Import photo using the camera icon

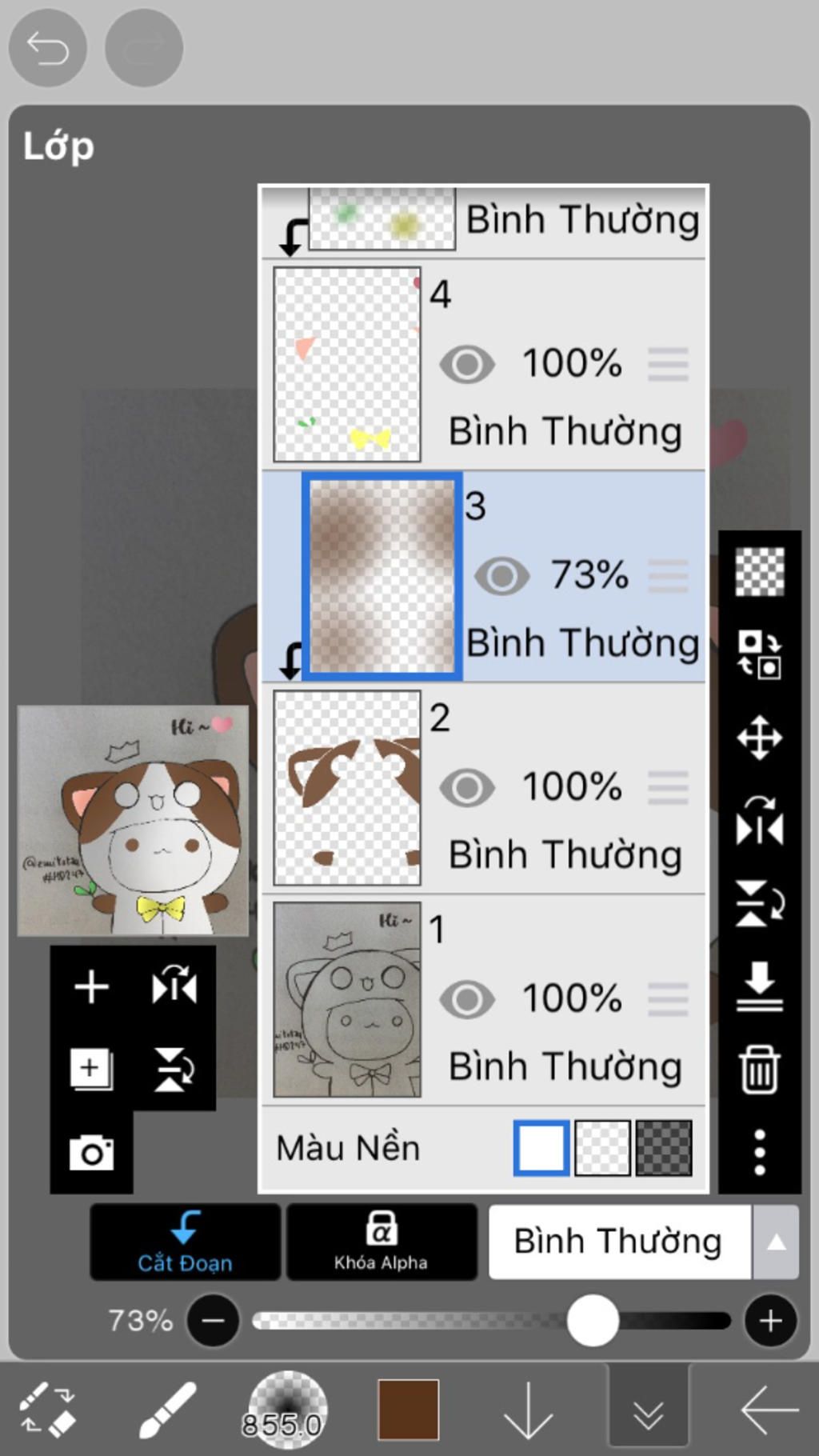tap(91, 1153)
